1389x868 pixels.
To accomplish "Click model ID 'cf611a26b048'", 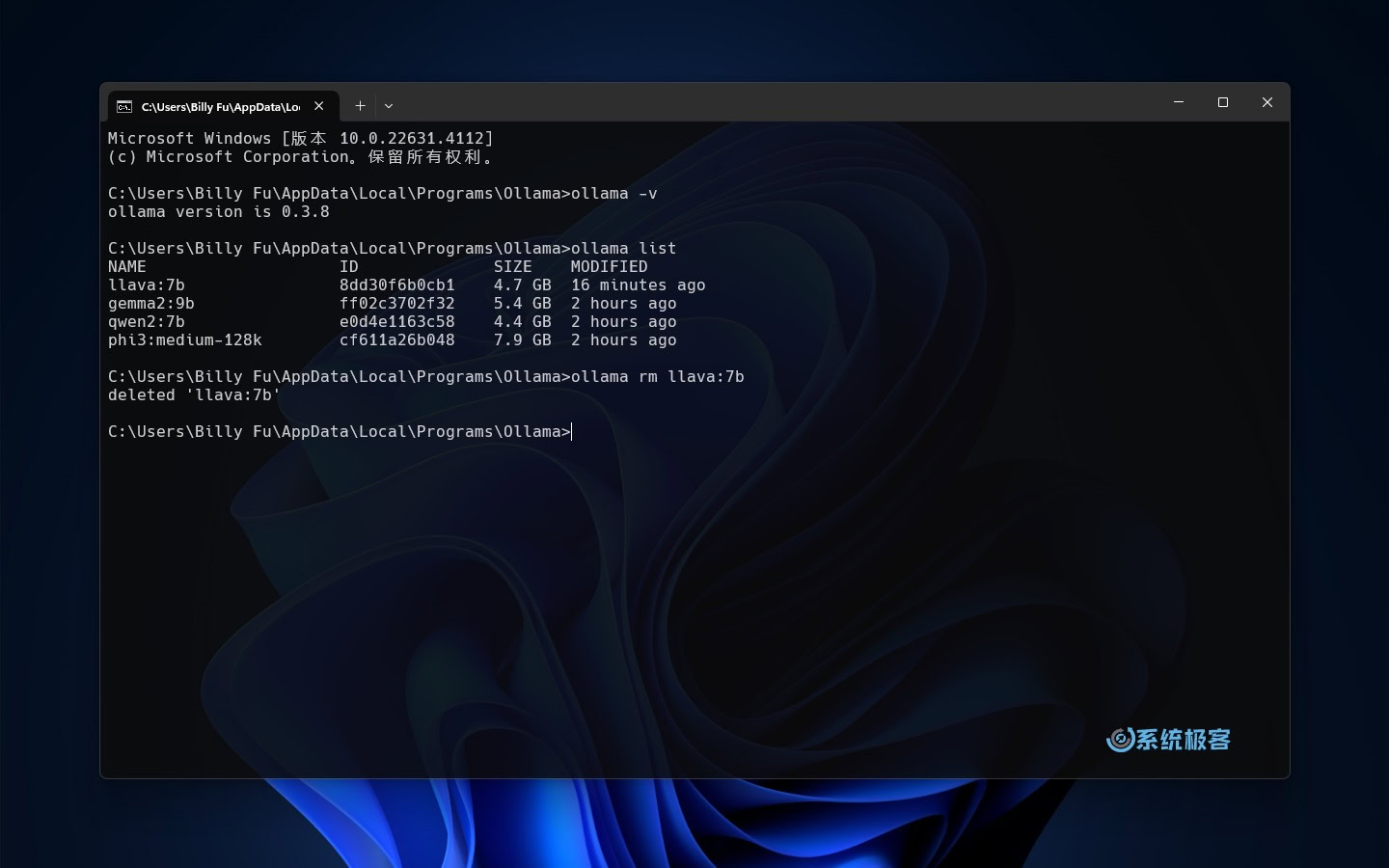I will [397, 339].
